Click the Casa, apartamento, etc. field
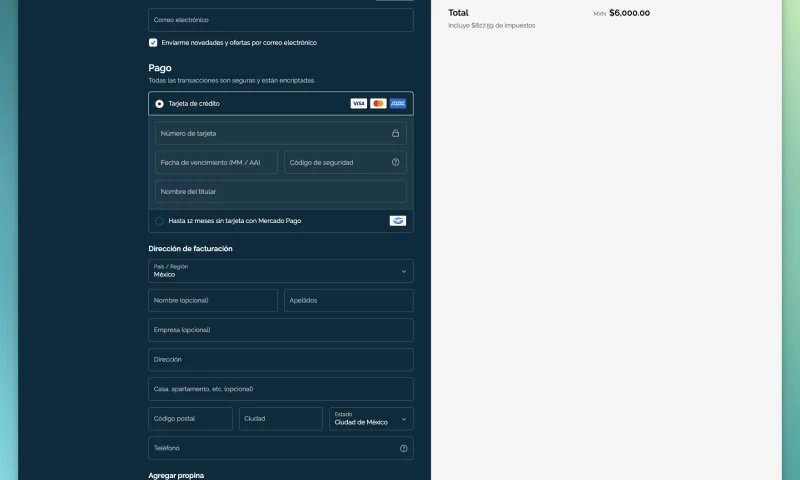800x480 pixels. 281,389
